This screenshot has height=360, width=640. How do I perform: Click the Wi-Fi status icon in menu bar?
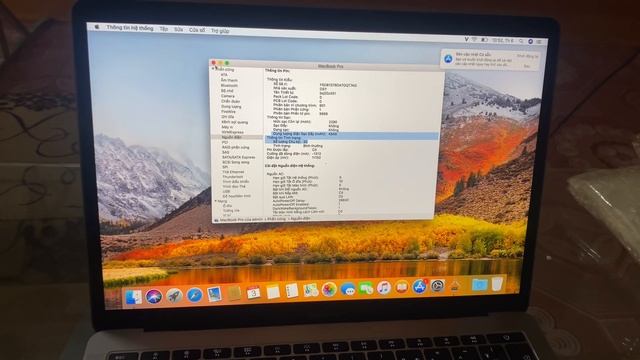[x=475, y=40]
